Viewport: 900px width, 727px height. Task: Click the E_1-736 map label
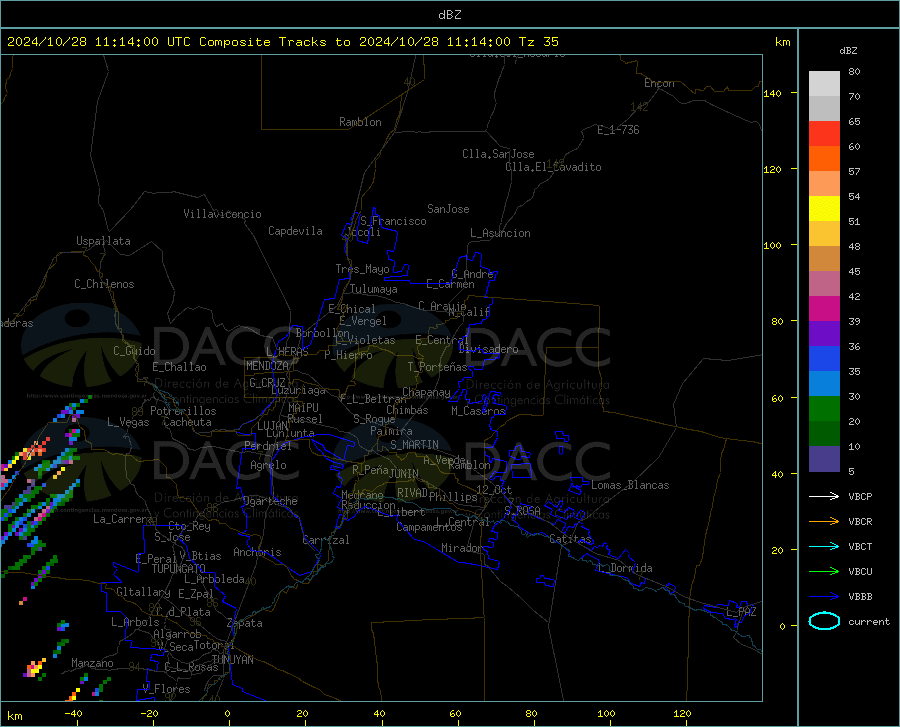point(618,130)
